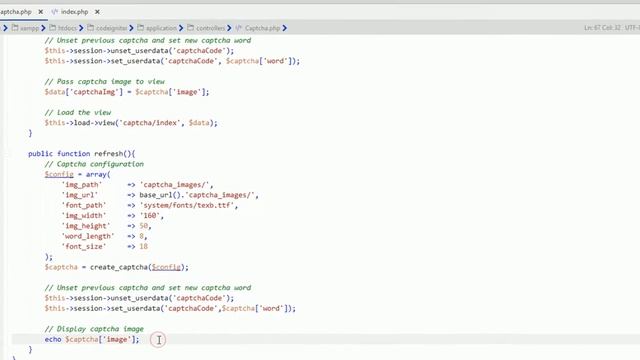
Task: Click the load->view('captcha/index') line
Action: (x=131, y=123)
